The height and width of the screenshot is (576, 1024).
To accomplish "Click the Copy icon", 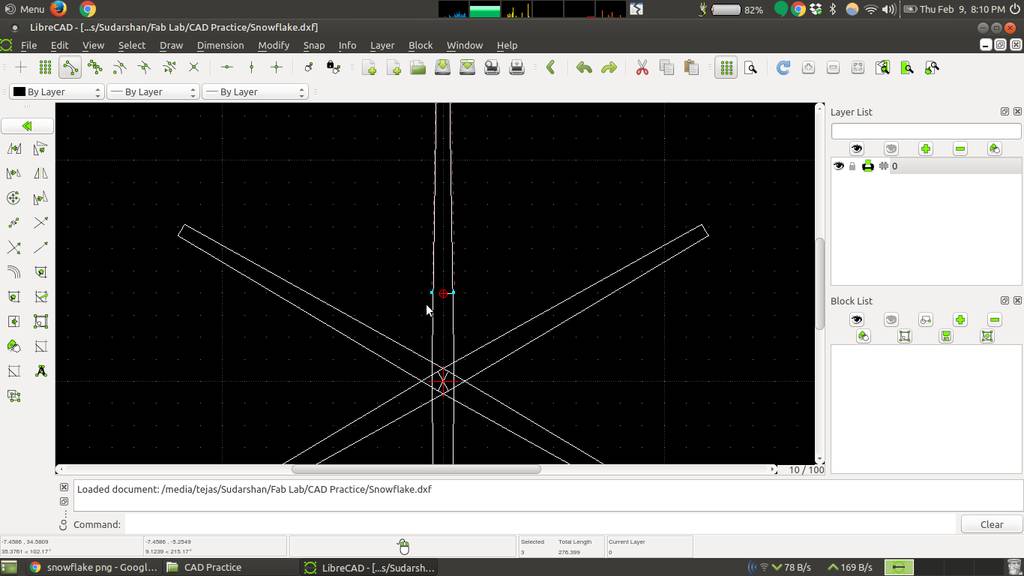I will [667, 67].
